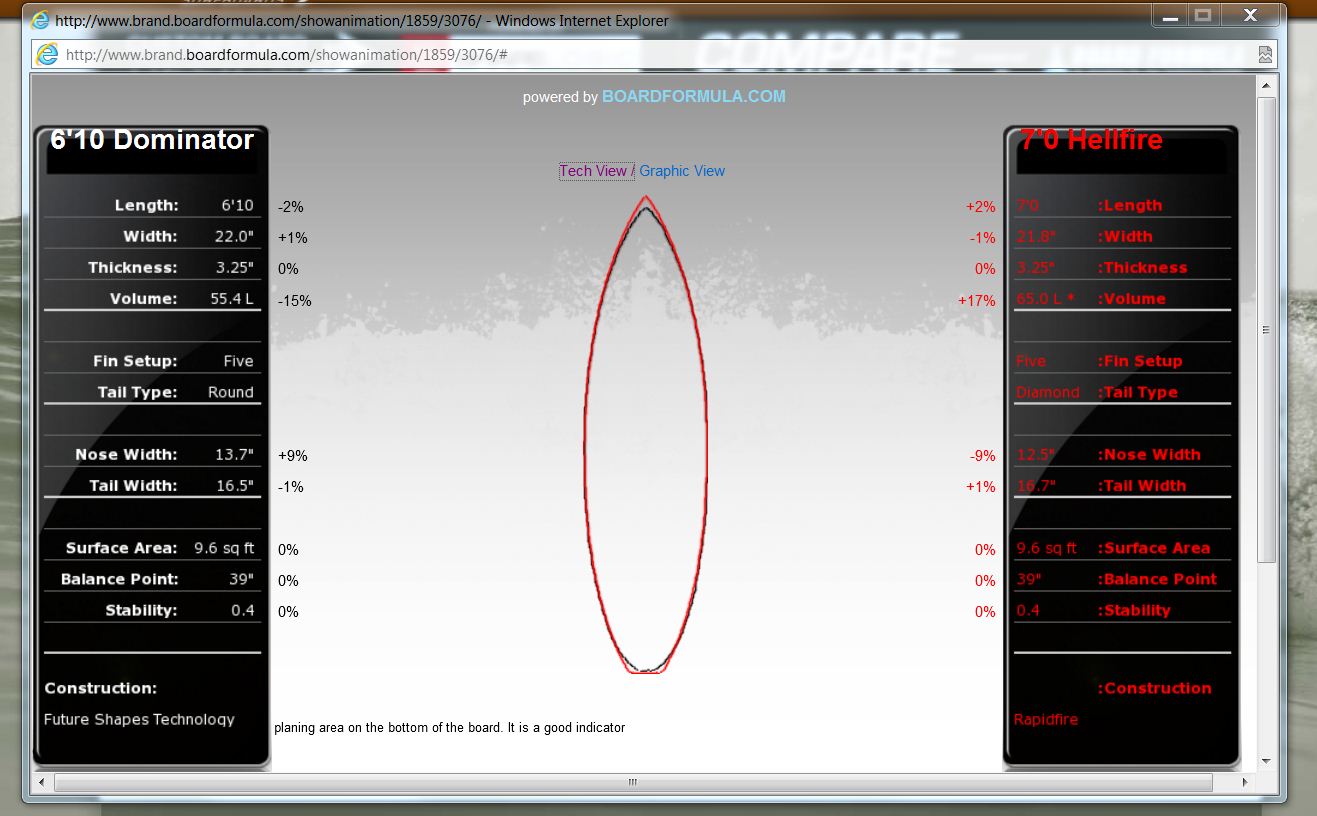Click the Dominator "Surface Area:" label

coord(121,548)
